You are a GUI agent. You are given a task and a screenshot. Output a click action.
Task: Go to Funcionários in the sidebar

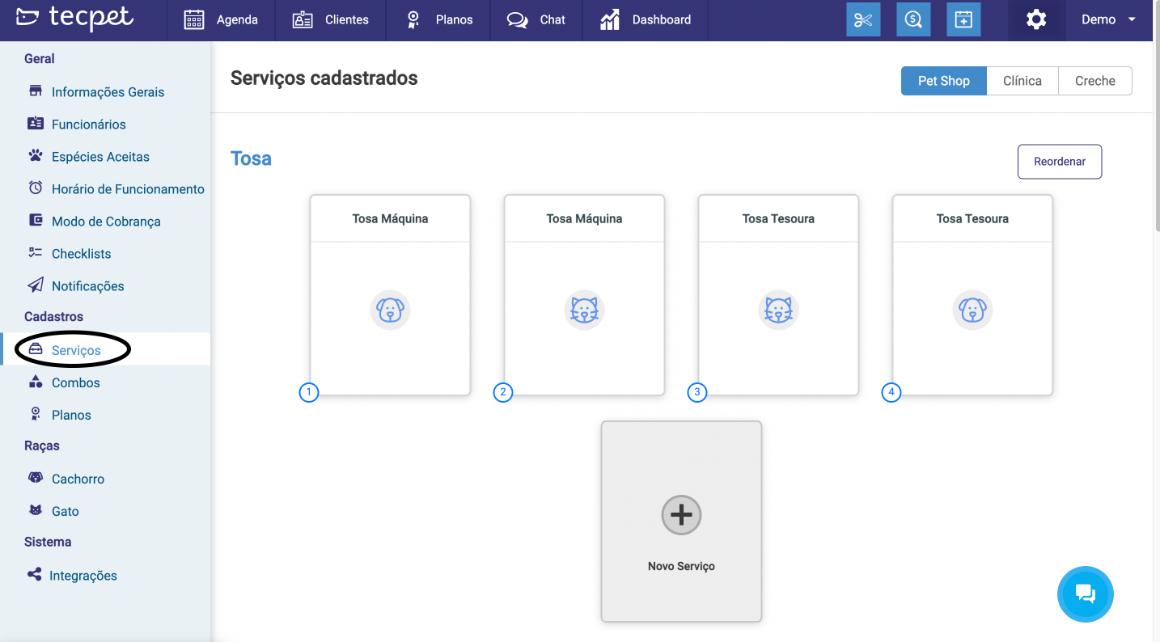pos(88,124)
